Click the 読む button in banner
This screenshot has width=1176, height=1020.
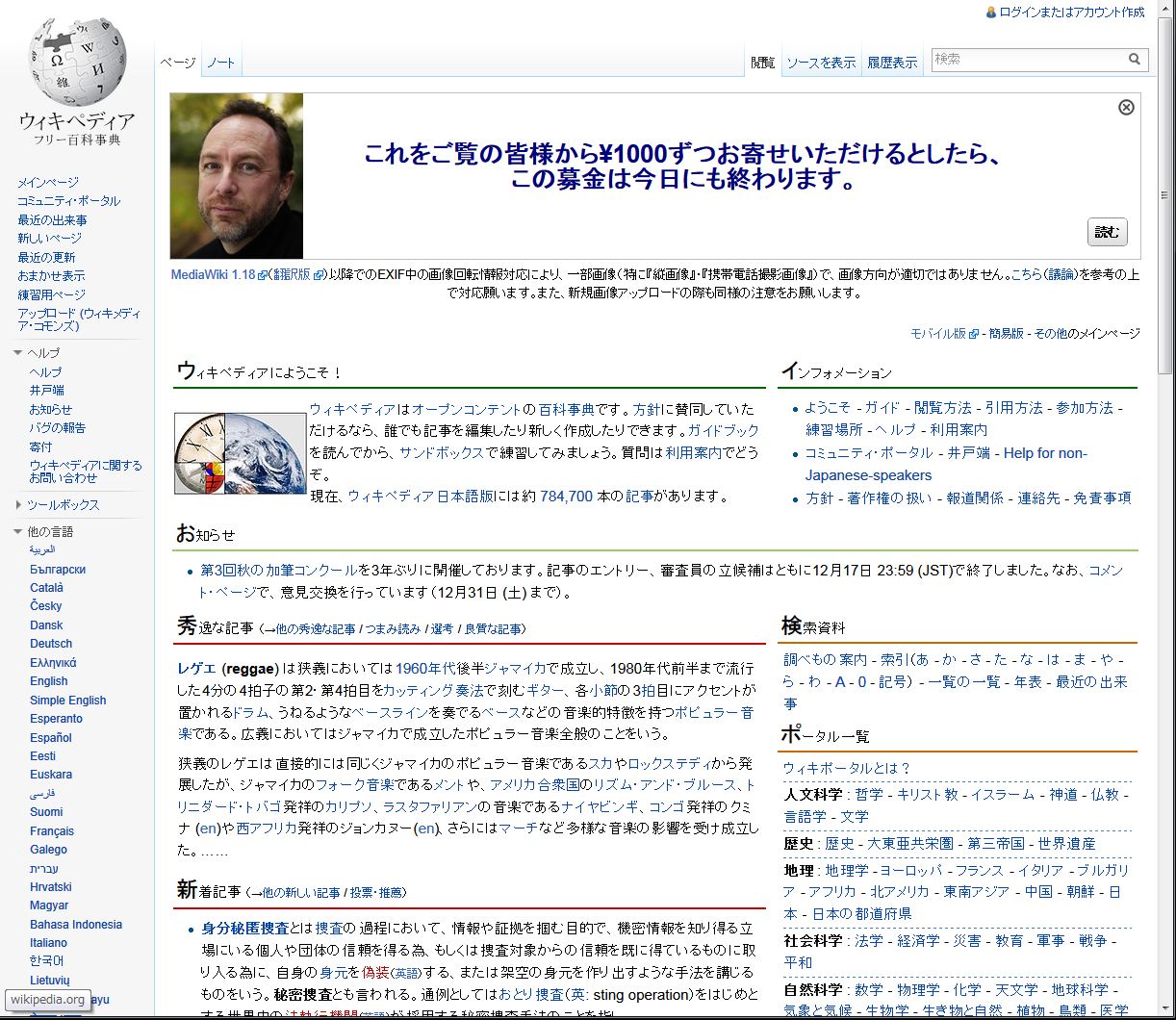1108,232
